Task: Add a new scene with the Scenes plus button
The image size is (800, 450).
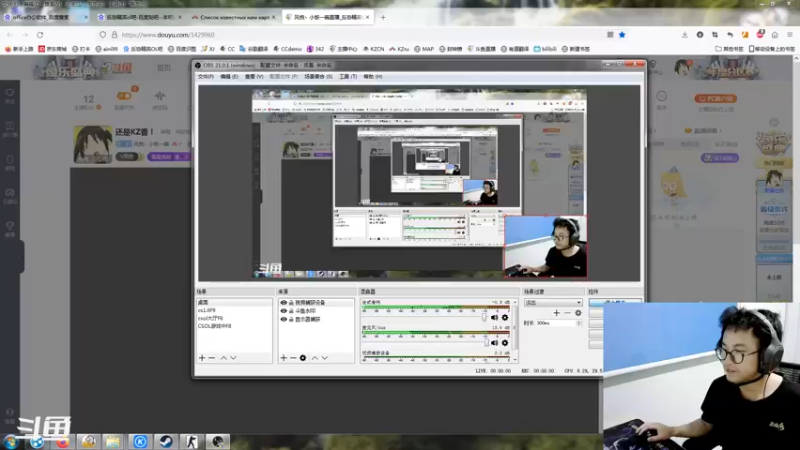Action: 202,358
